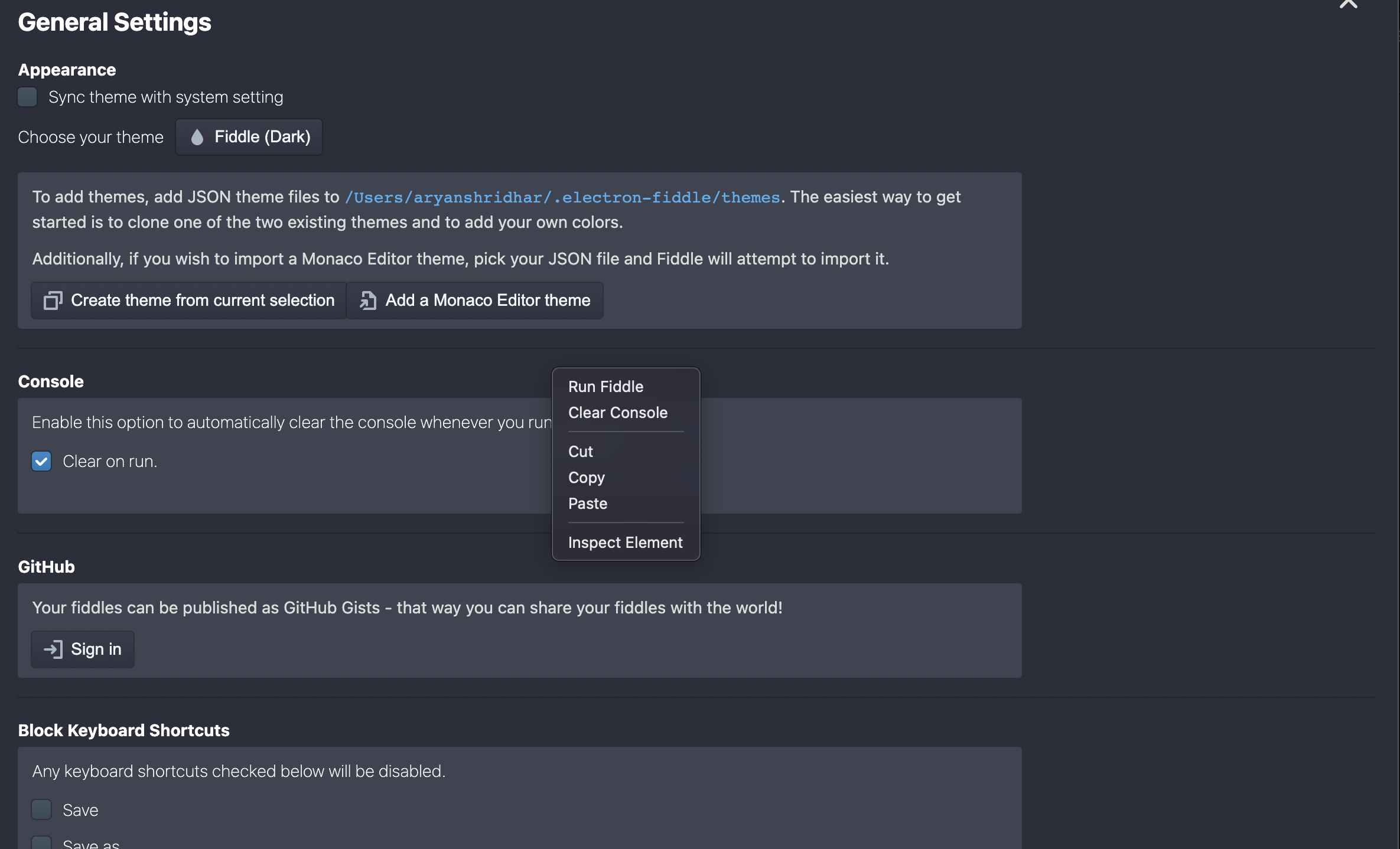Viewport: 1400px width, 849px height.
Task: Select Clear Console in the context menu
Action: (x=617, y=413)
